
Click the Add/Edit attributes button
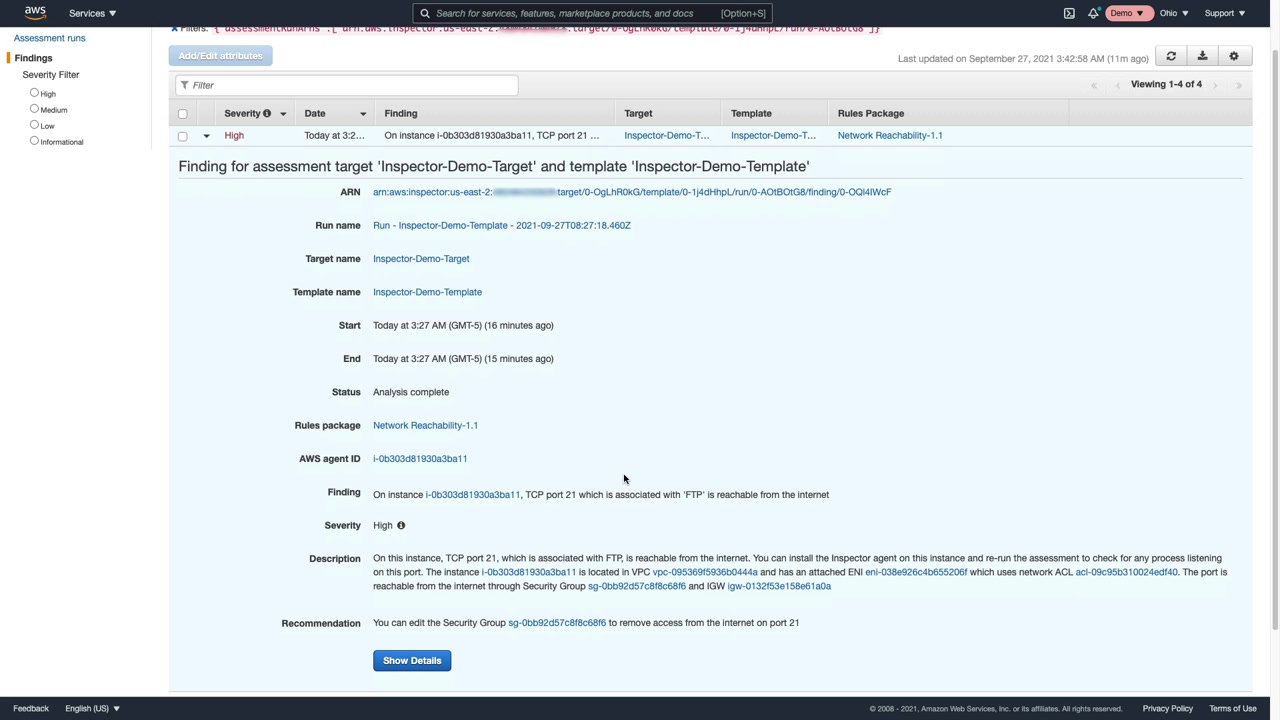pyautogui.click(x=220, y=56)
